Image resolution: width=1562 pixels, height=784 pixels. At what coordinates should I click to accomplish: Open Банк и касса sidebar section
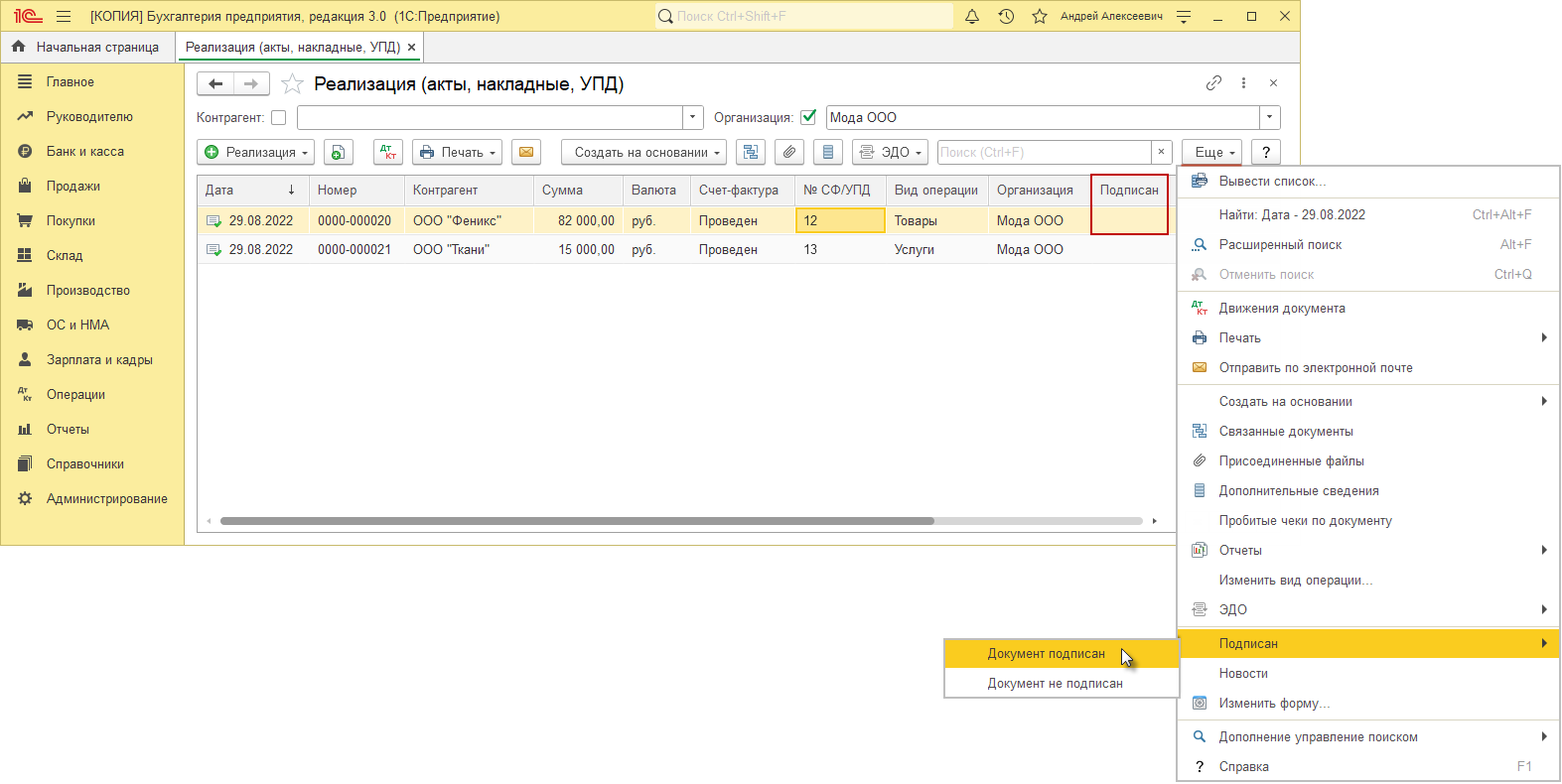click(x=85, y=152)
